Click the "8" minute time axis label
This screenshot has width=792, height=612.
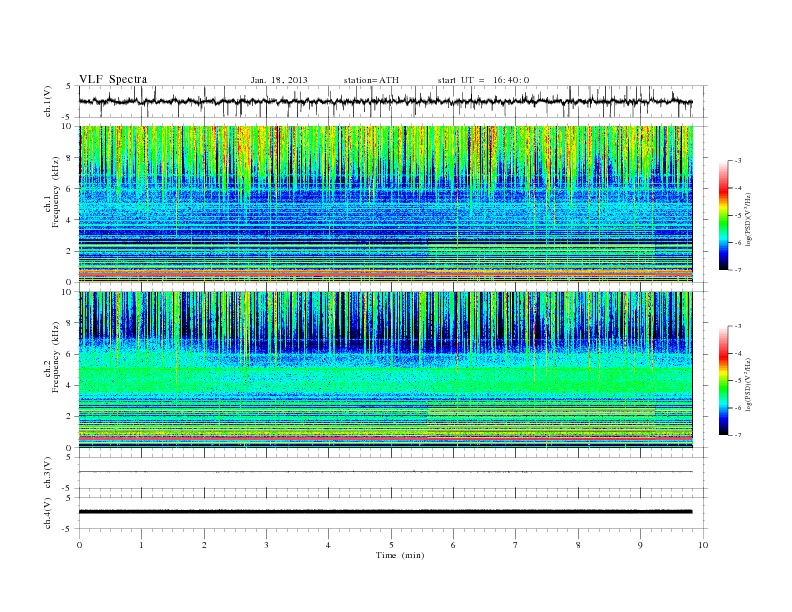[x=578, y=545]
